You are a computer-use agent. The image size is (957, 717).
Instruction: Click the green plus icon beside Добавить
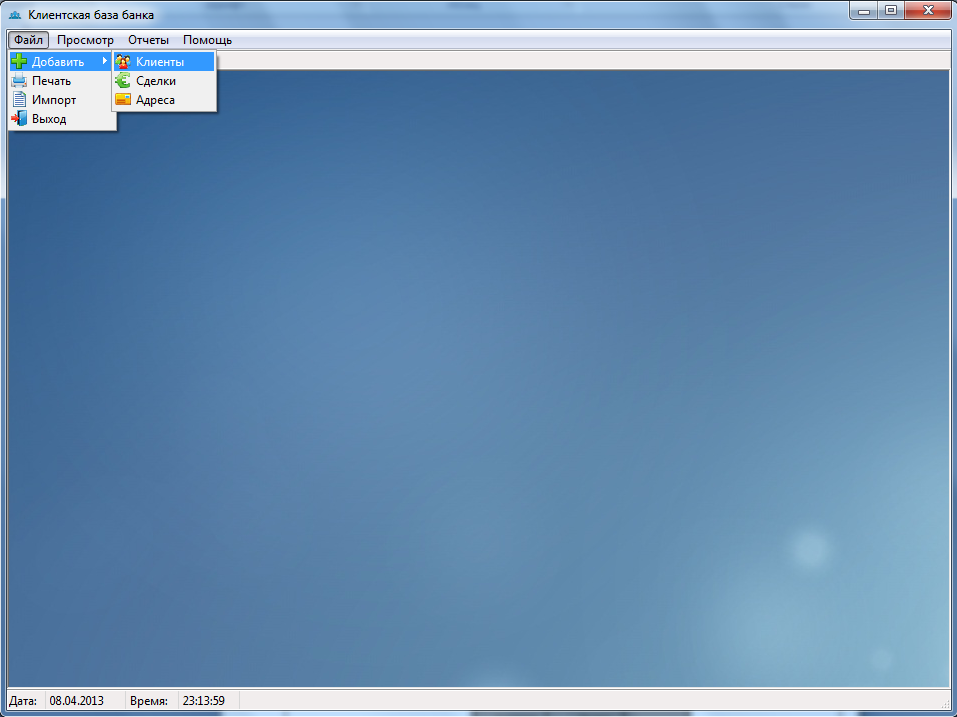click(x=19, y=61)
